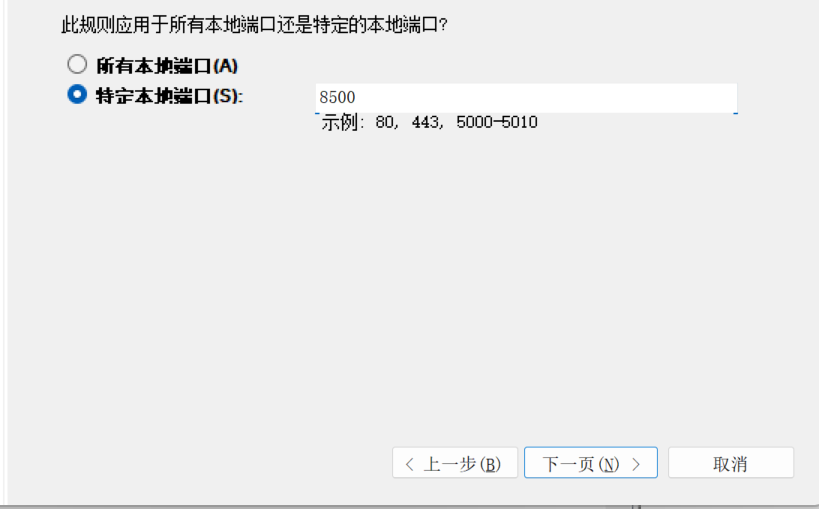Click the left chevron on 上一步 button
The image size is (819, 509).
pos(410,464)
